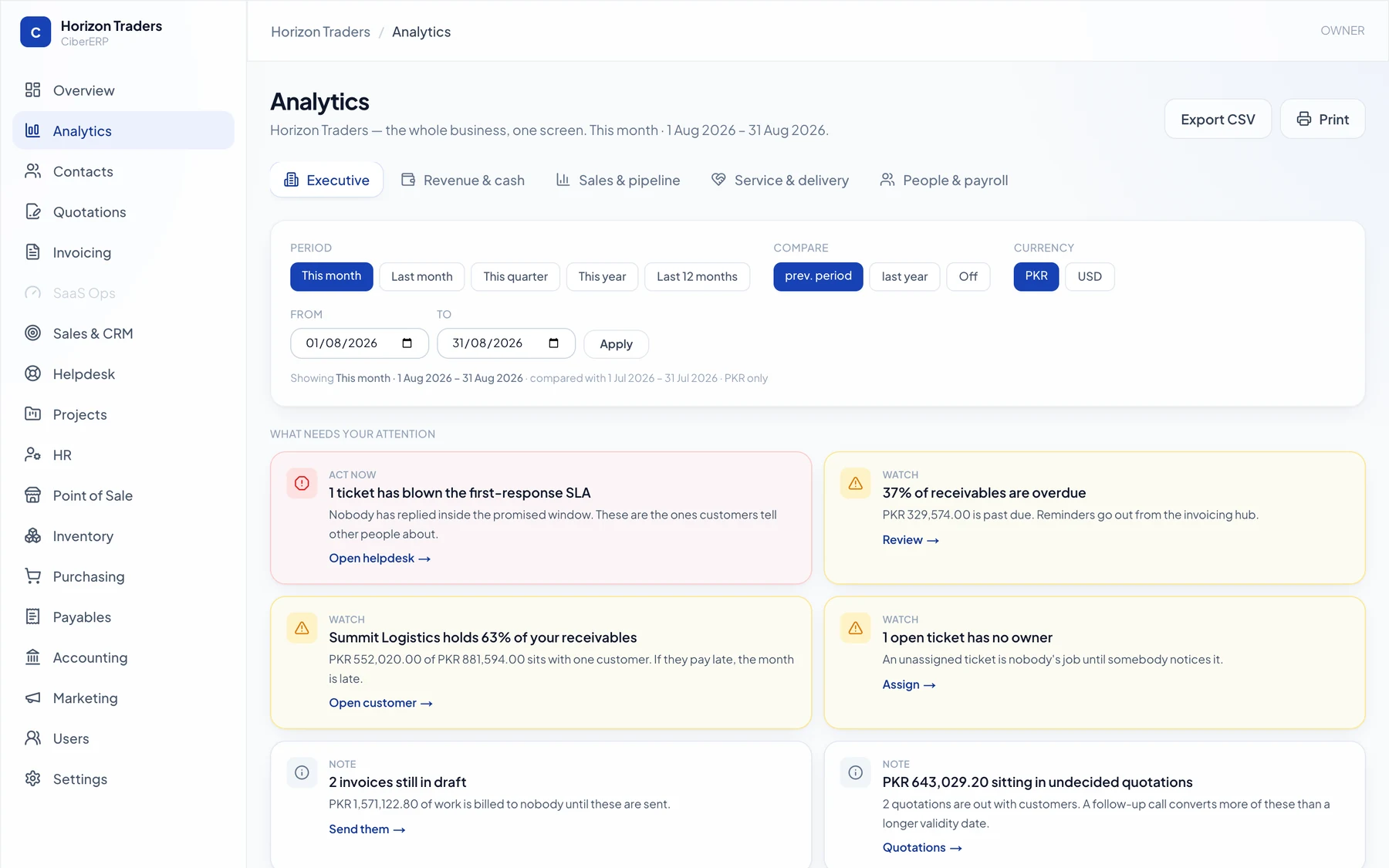Click Send them link for draft invoices
Viewport: 1389px width, 868px height.
[367, 829]
